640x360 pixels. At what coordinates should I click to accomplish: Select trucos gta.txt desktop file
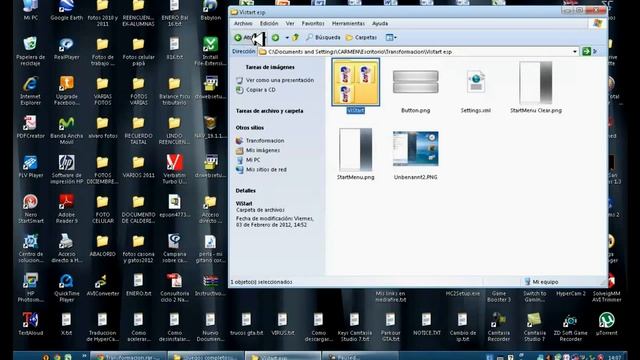246,324
